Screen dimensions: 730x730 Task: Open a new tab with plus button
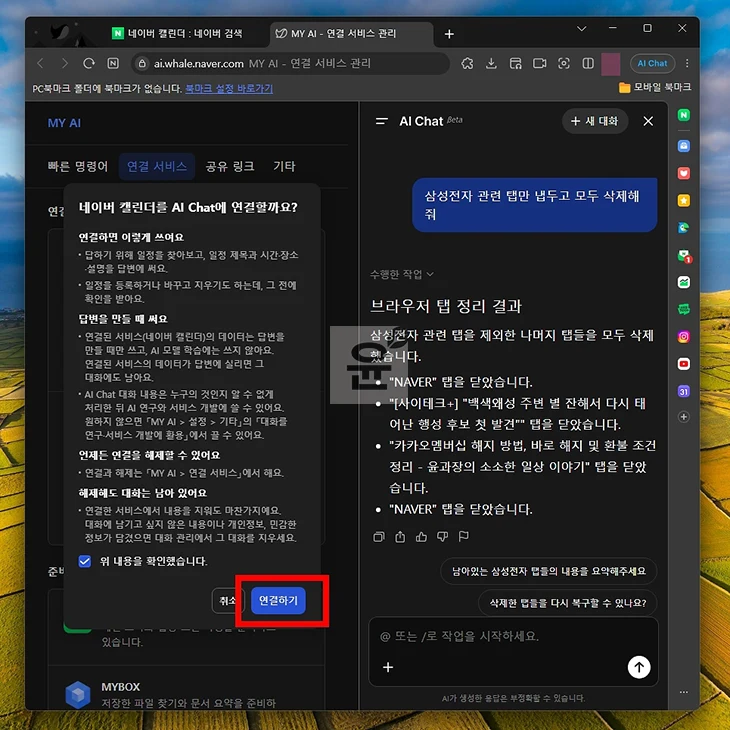pyautogui.click(x=449, y=34)
